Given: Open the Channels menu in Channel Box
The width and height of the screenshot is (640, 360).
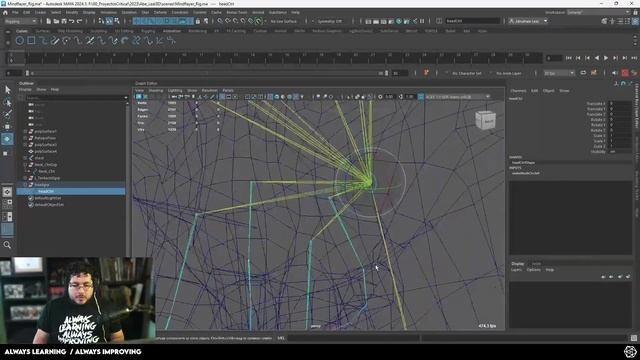Looking at the screenshot, I should [518, 91].
